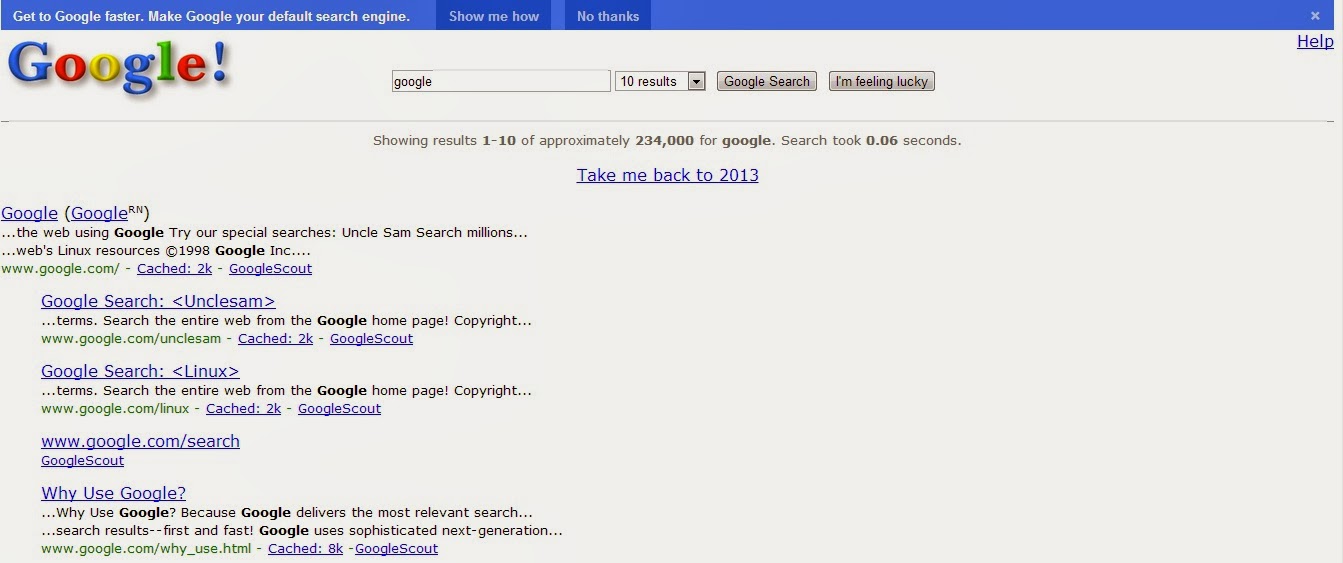1343x563 pixels.
Task: Open the Help link
Action: (x=1315, y=41)
